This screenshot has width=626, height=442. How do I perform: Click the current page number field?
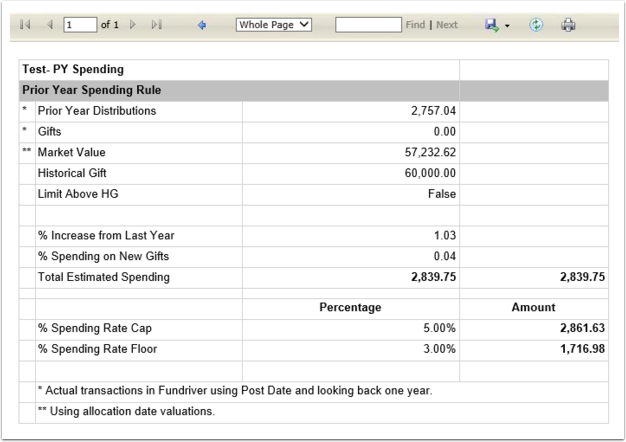(x=80, y=25)
